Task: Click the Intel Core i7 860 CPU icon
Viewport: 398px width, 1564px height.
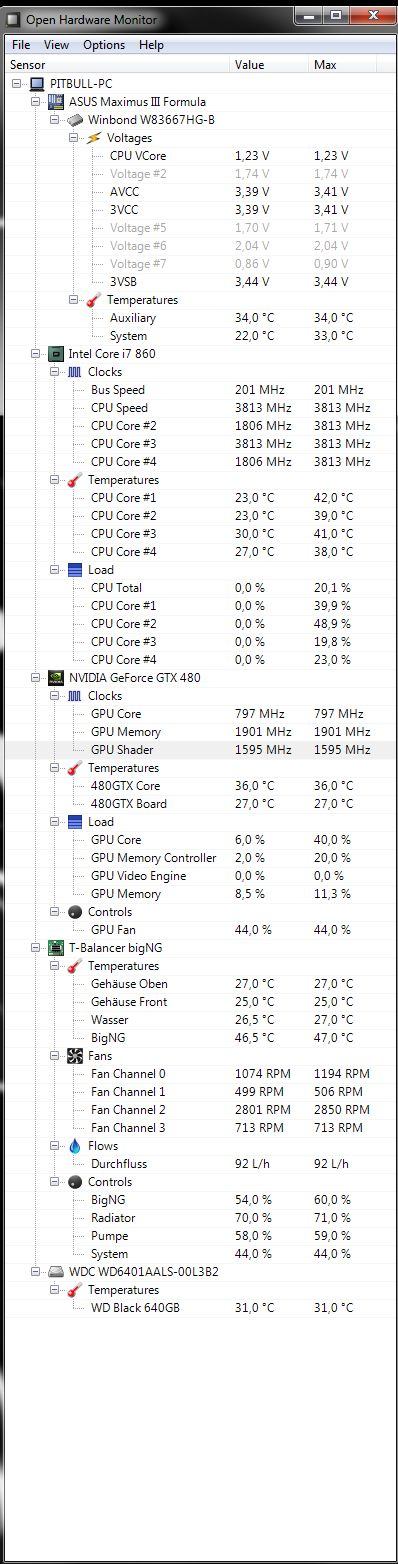Action: pyautogui.click(x=57, y=354)
